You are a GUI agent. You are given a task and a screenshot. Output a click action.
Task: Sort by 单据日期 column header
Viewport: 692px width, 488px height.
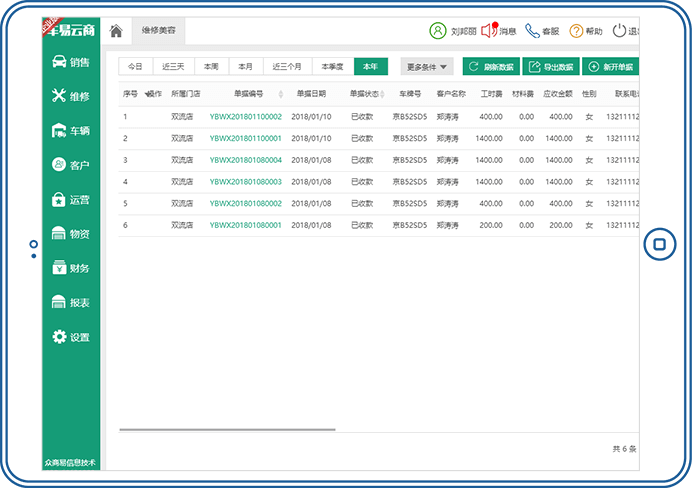coord(311,94)
